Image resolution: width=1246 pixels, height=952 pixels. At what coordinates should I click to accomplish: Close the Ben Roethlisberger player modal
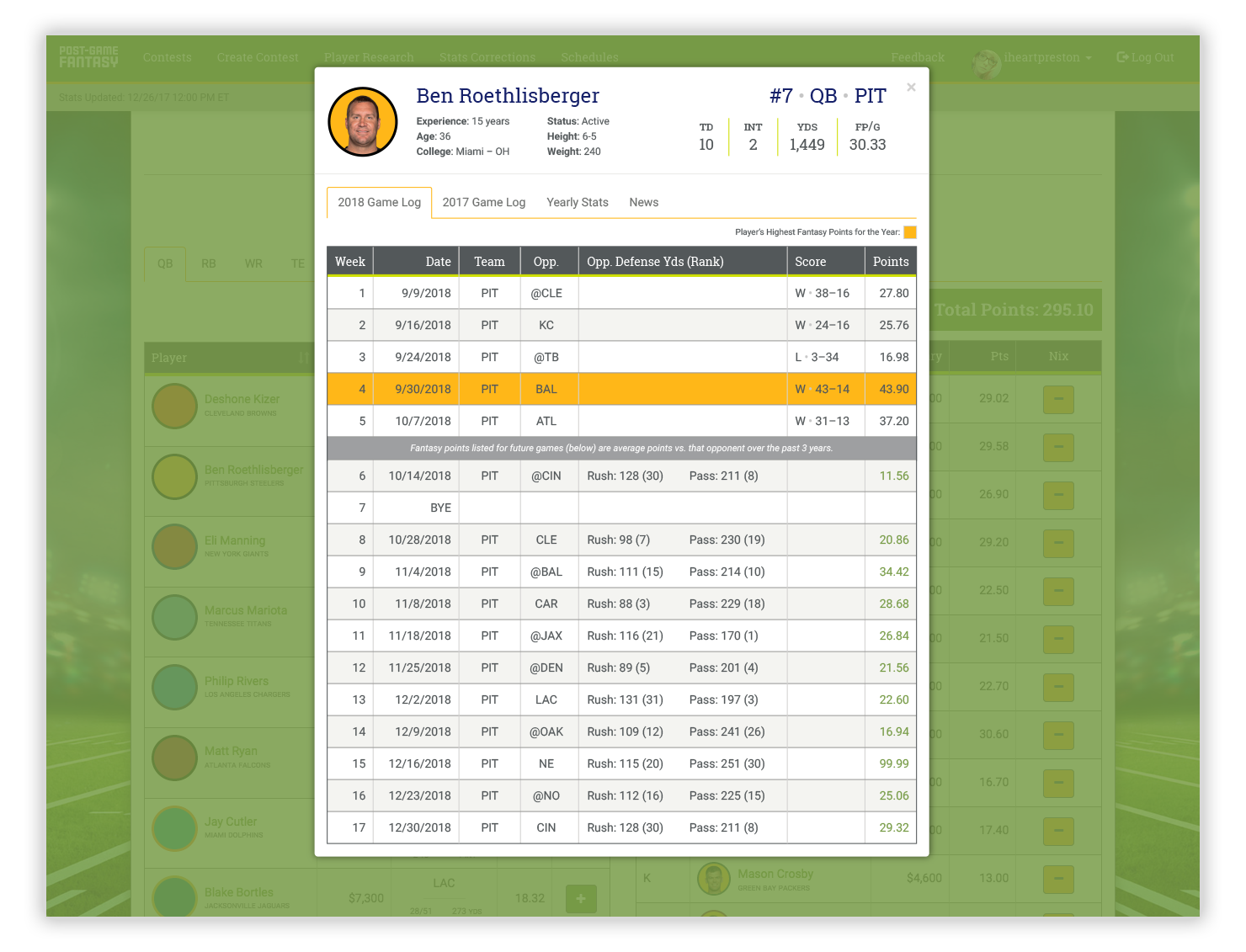(x=911, y=88)
